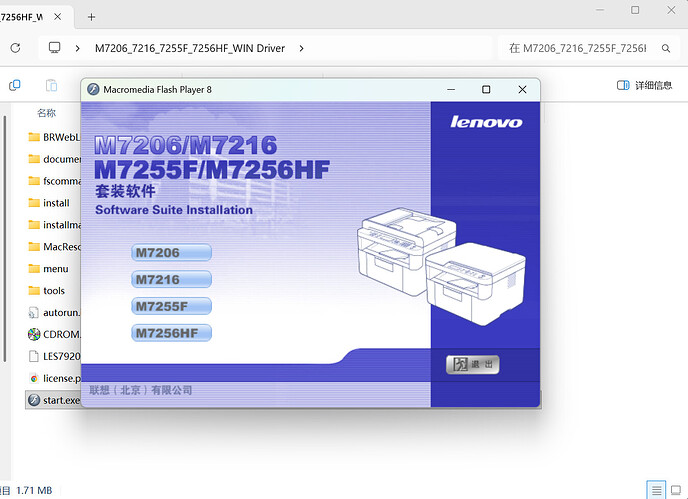The image size is (688, 499).
Task: Close the File Explorer window
Action: [671, 10]
